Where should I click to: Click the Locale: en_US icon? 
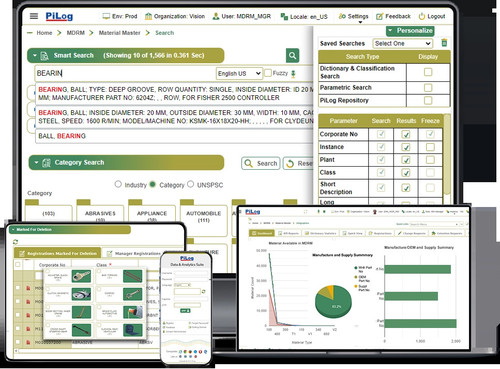(284, 16)
